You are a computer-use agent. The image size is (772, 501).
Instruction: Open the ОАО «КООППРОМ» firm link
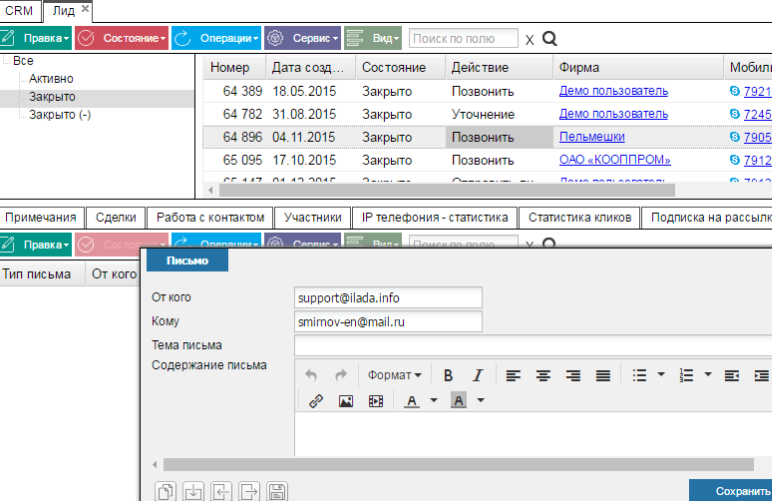(615, 160)
